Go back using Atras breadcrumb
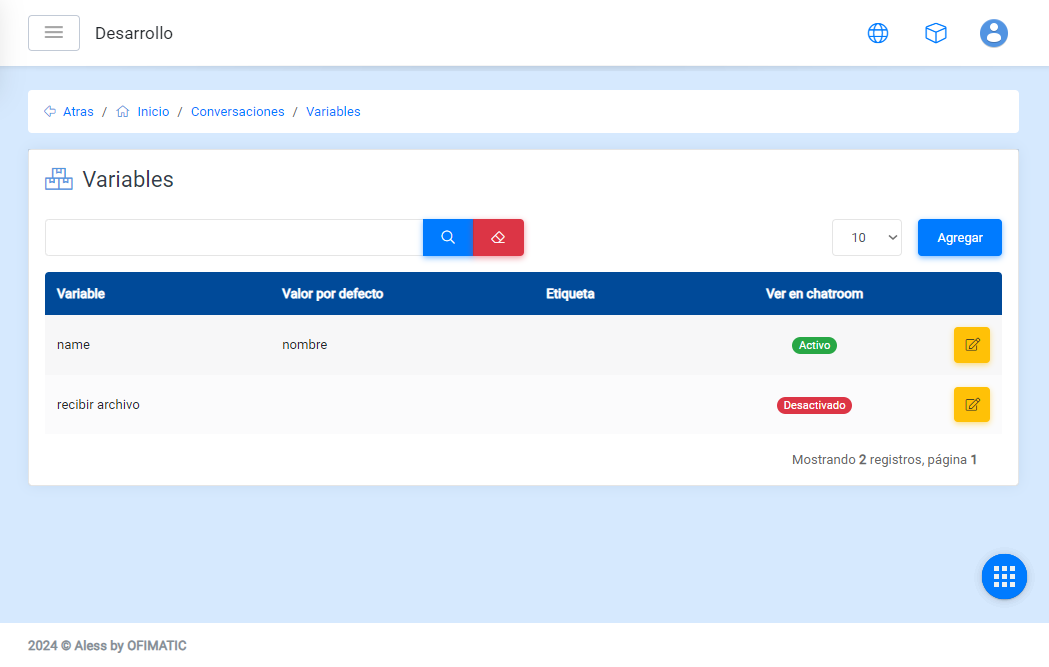This screenshot has width=1049, height=667. click(77, 112)
